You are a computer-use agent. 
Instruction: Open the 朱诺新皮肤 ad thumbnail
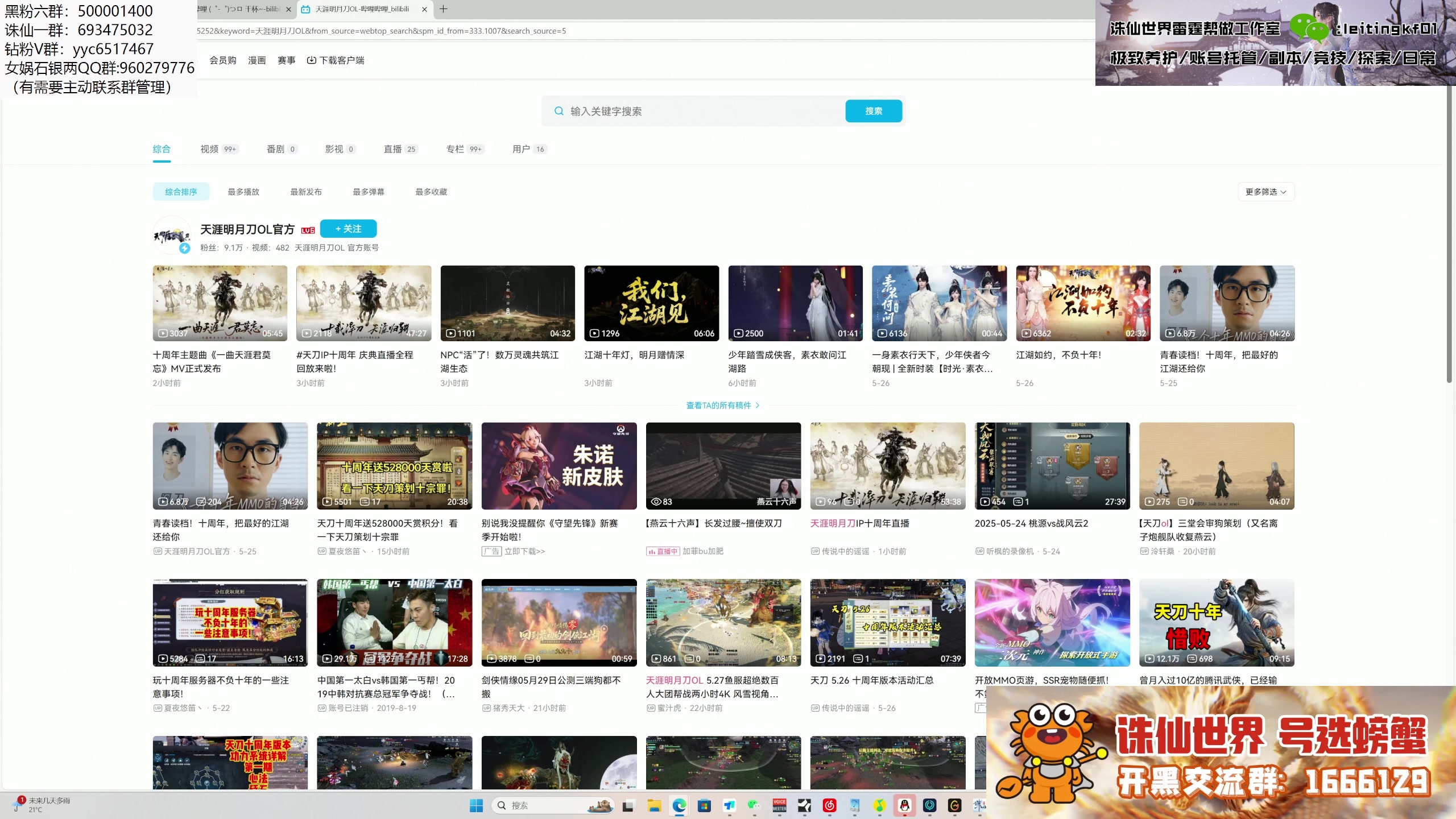[x=559, y=466]
